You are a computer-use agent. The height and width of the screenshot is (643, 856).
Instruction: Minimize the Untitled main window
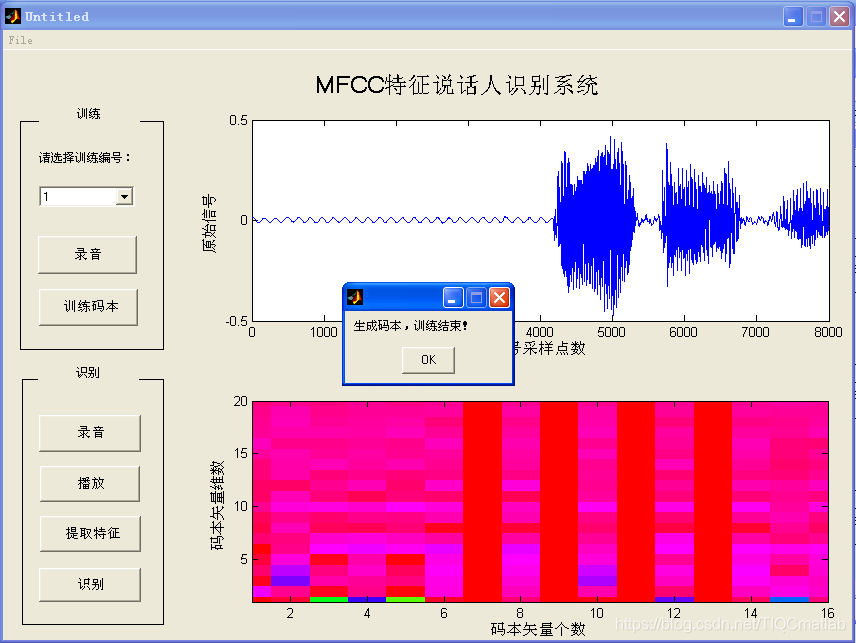coord(793,16)
